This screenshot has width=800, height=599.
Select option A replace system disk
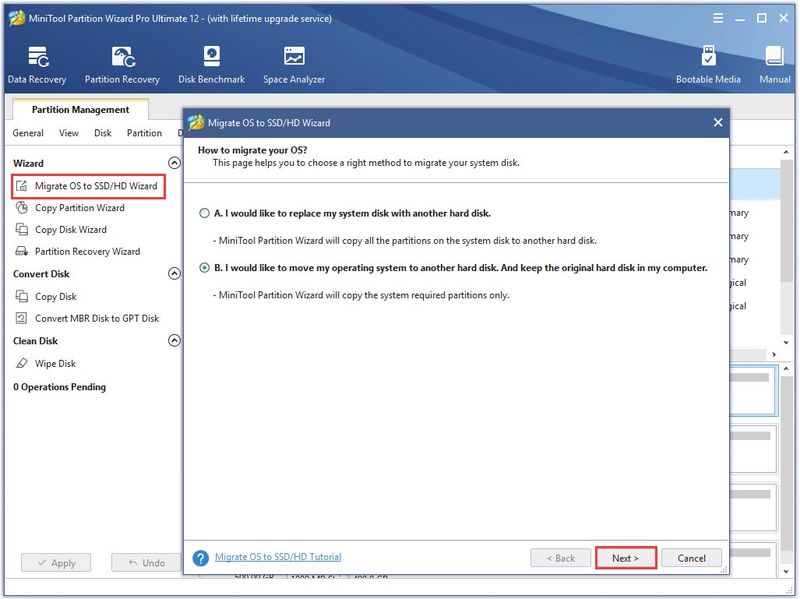[x=204, y=213]
